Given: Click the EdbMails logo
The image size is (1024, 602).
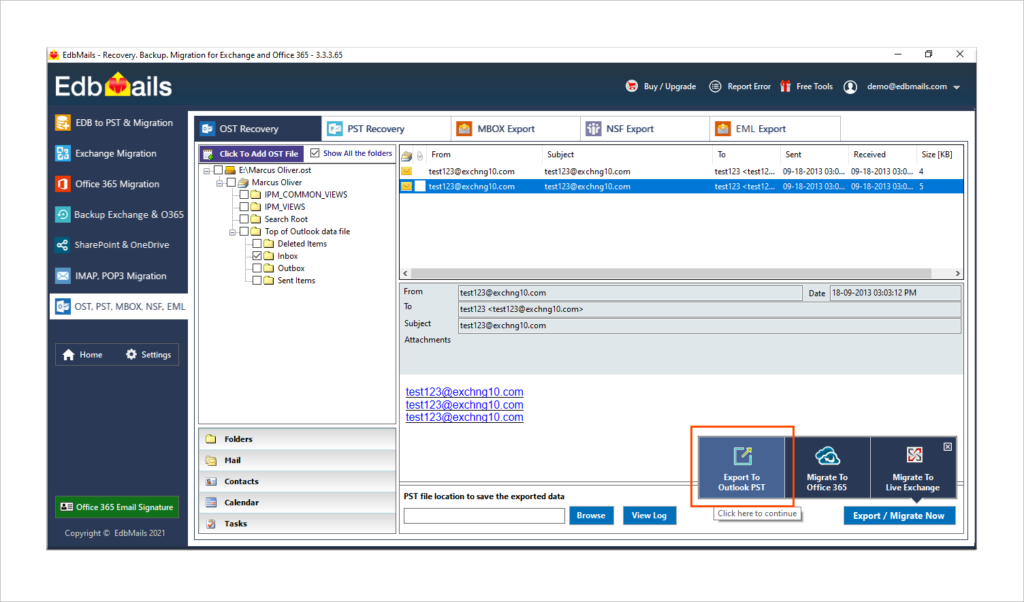Looking at the screenshot, I should coord(114,86).
